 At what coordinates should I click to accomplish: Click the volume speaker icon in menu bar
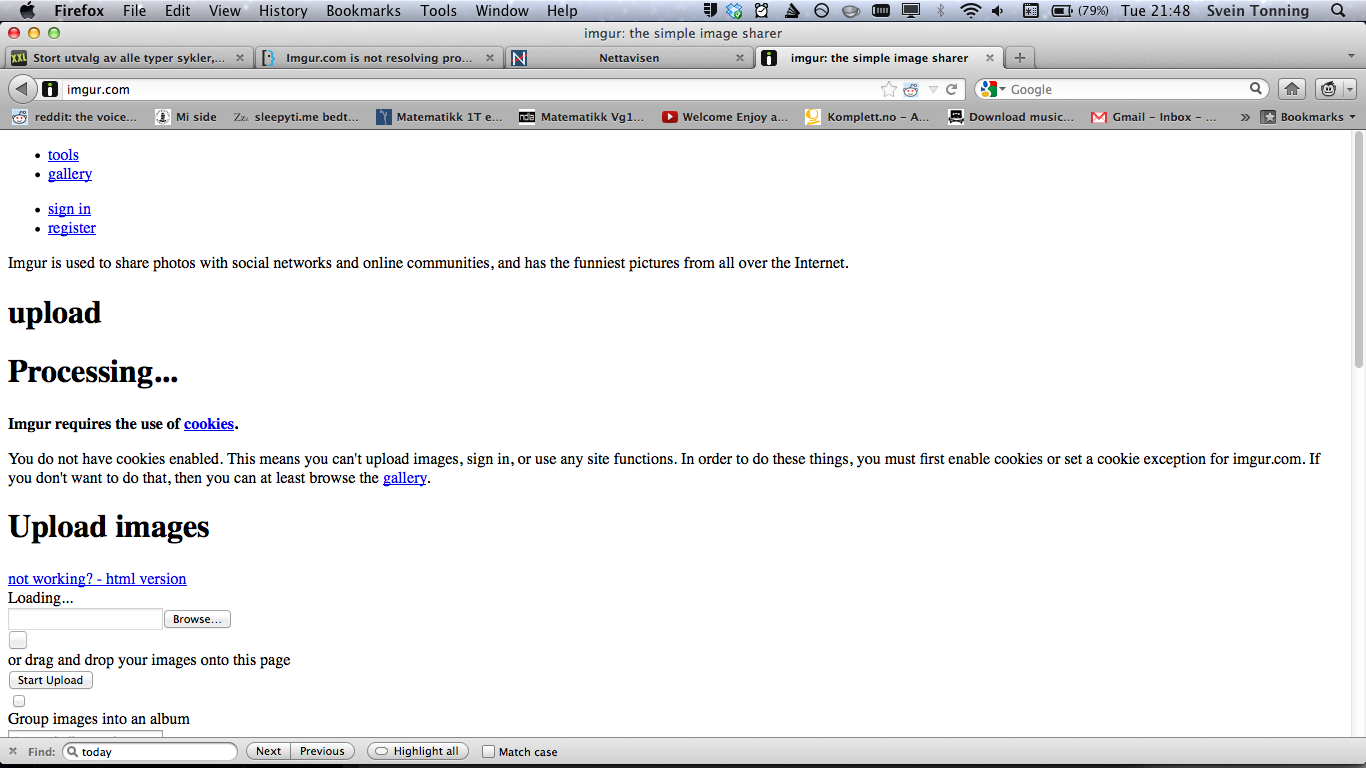click(x=998, y=11)
